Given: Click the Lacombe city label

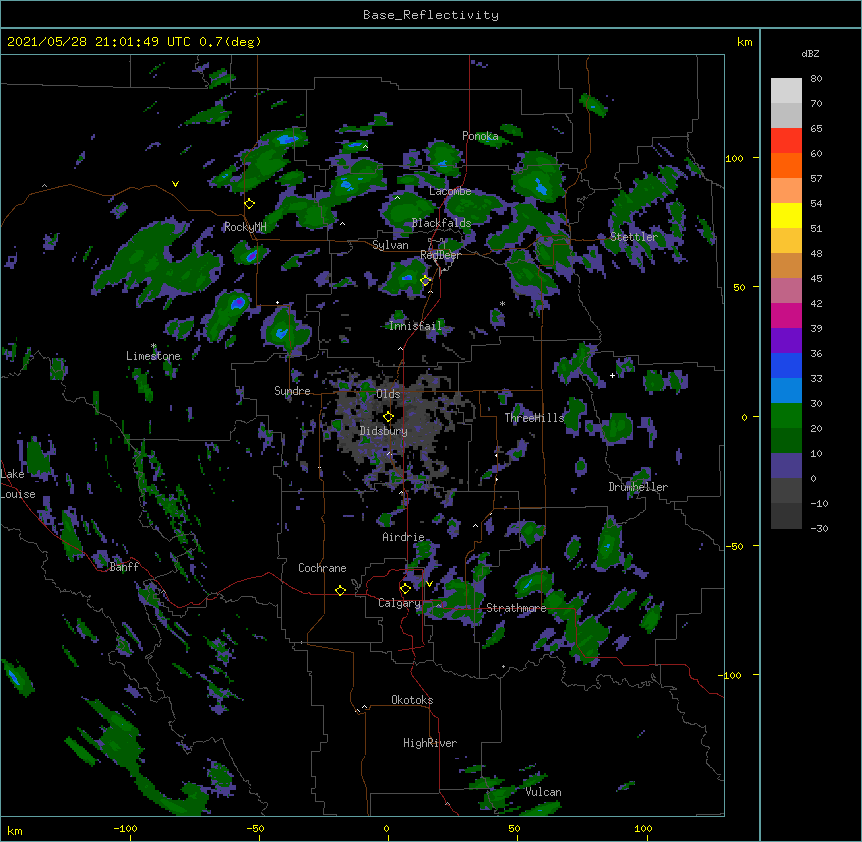Looking at the screenshot, I should point(450,191).
